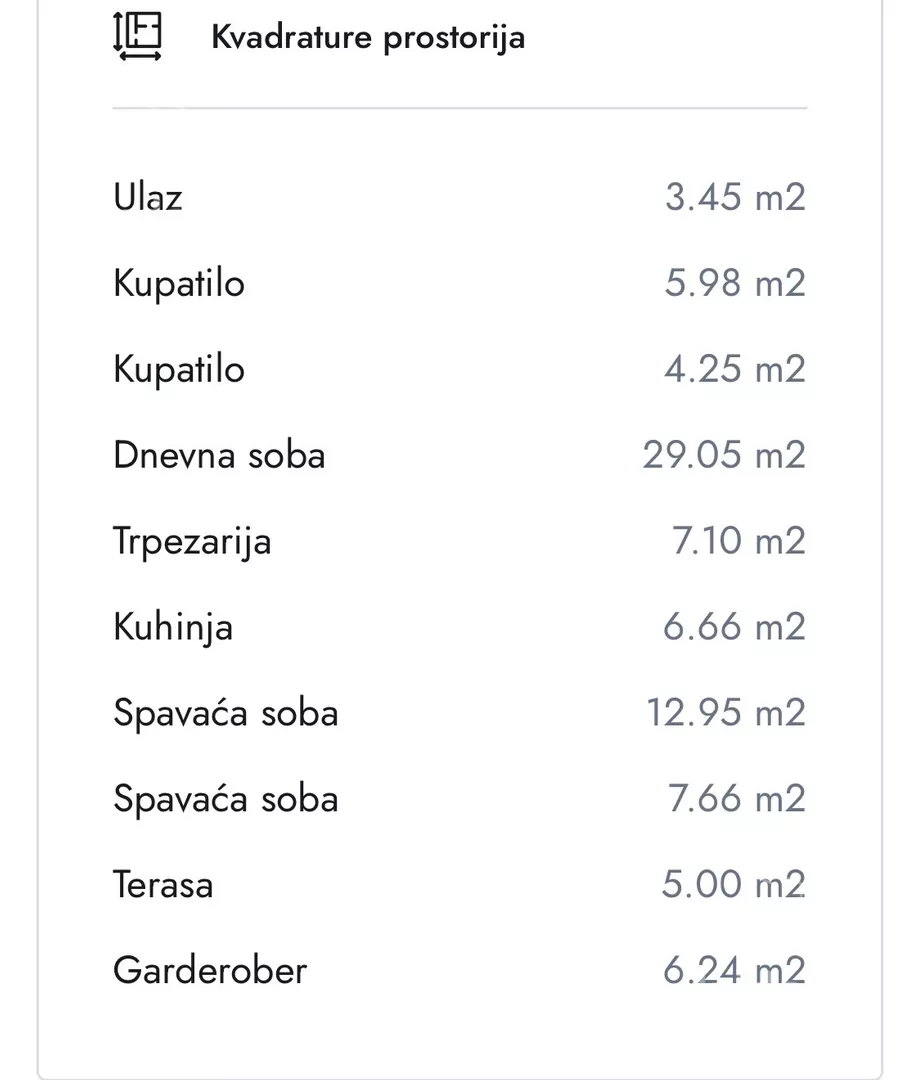Click the Garderober label
The image size is (920, 1080).
pos(210,971)
